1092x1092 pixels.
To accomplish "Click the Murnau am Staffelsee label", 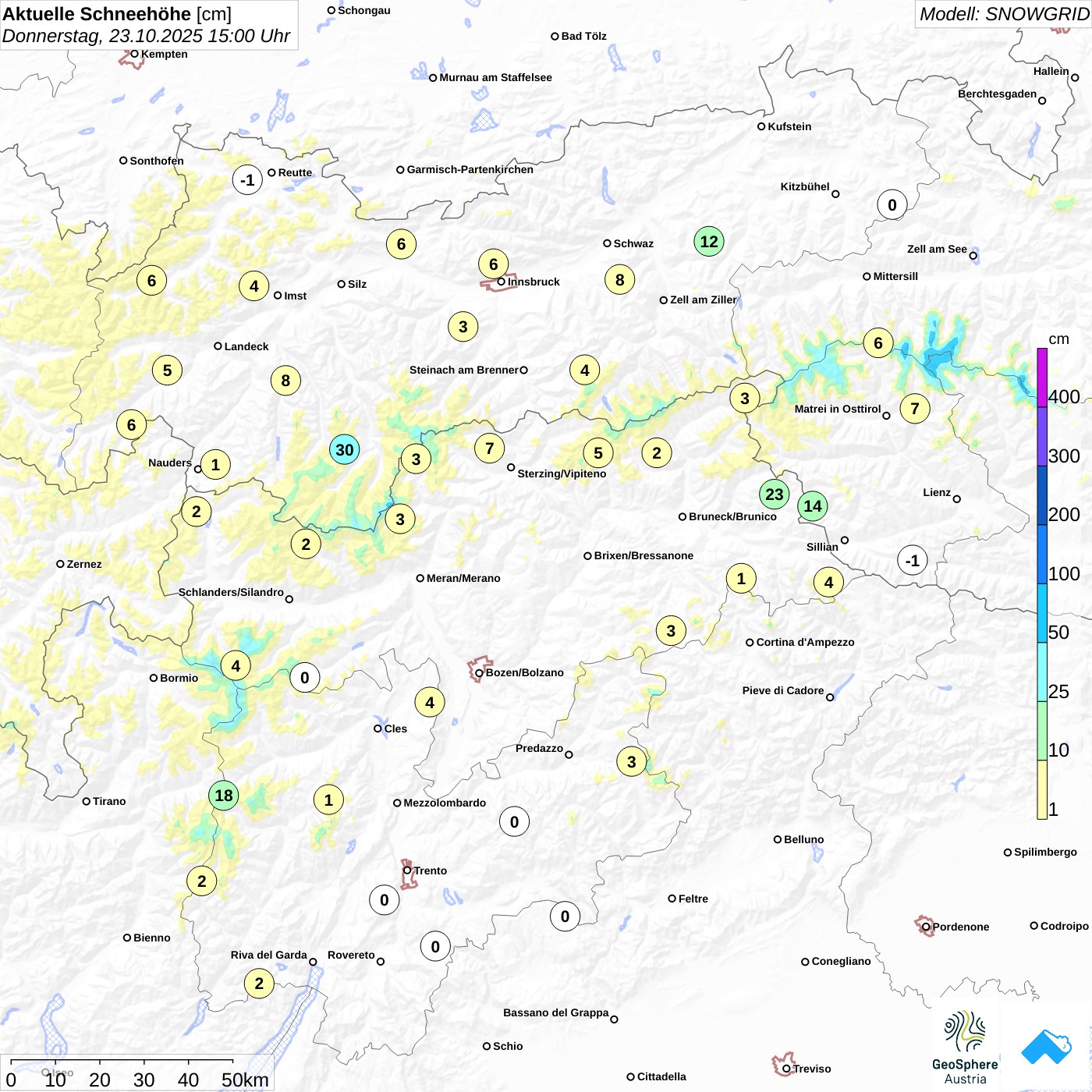I will tap(495, 77).
